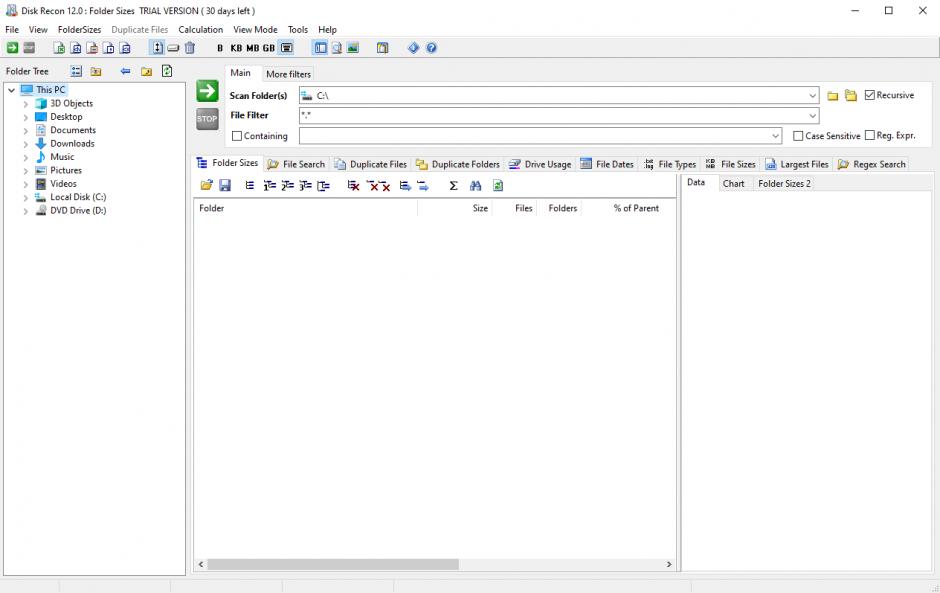Open the Regex Search tab
The height and width of the screenshot is (593, 940).
pos(872,164)
